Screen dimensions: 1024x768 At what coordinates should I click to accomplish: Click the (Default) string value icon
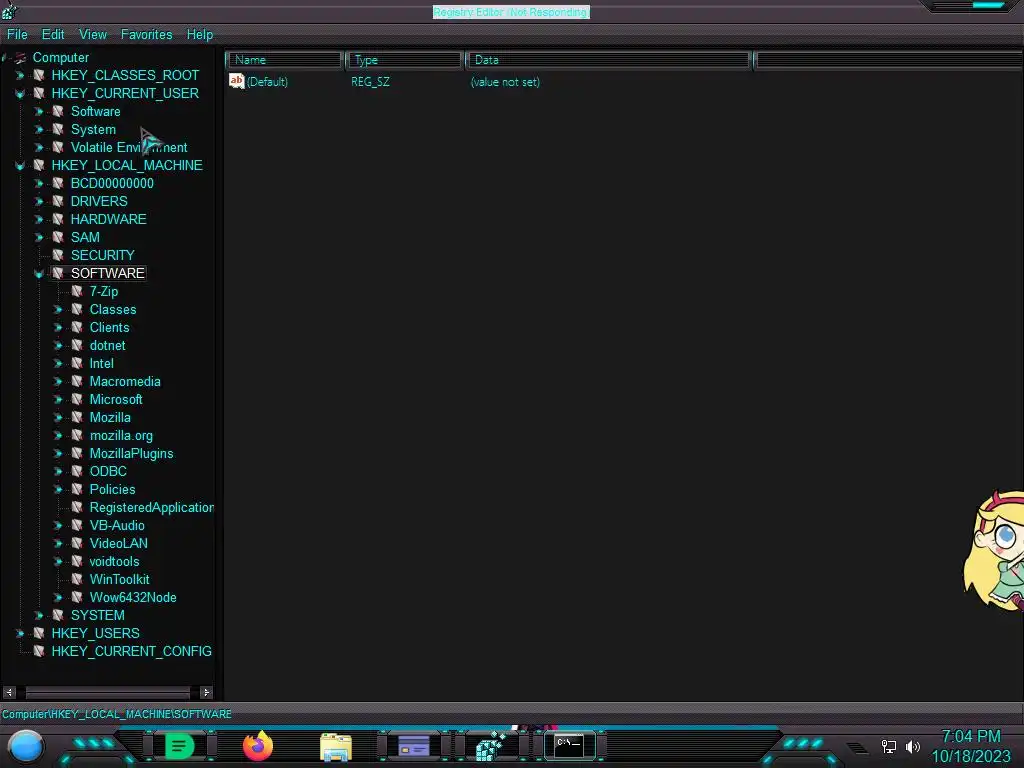pos(236,81)
